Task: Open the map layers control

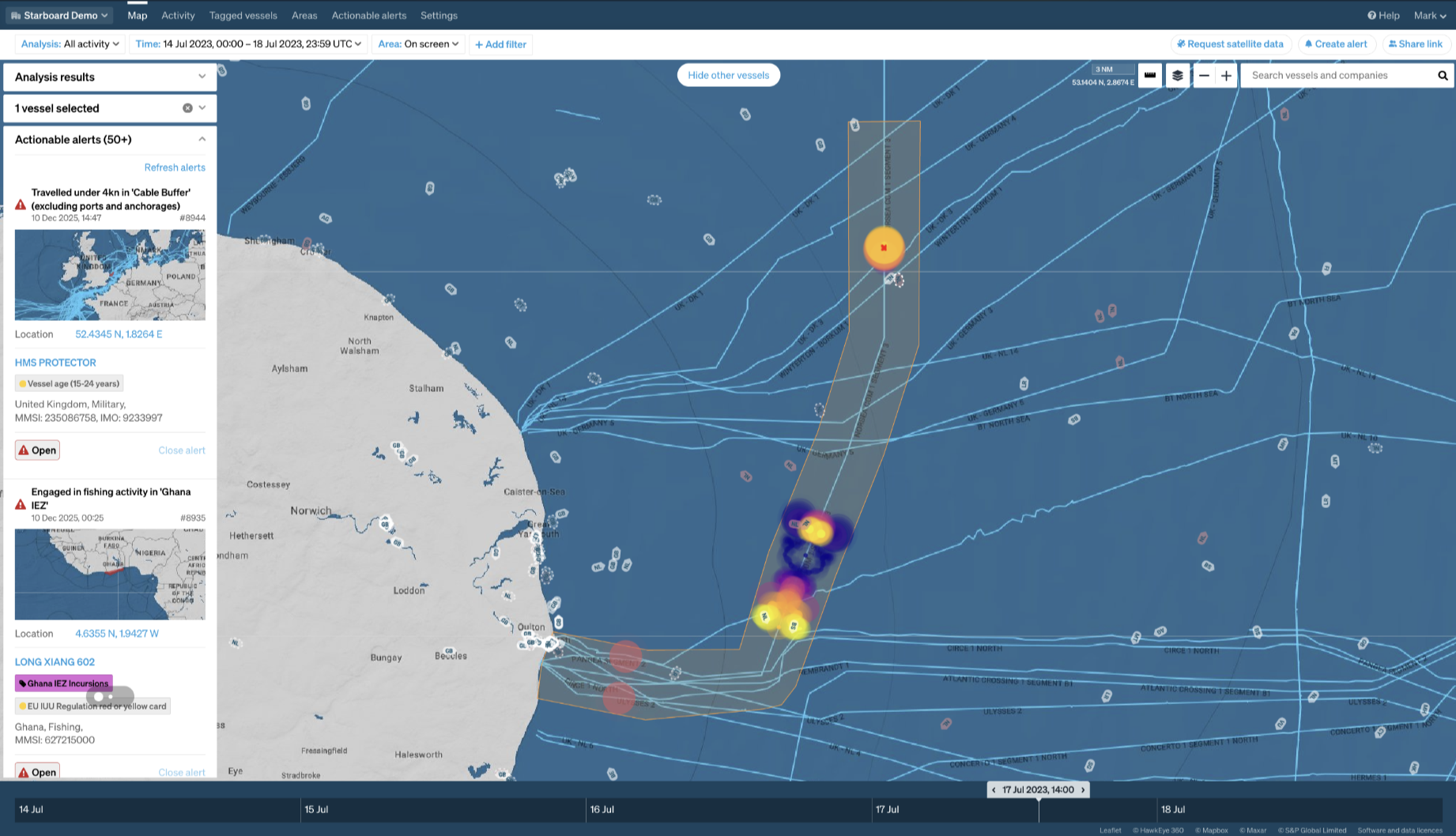Action: pyautogui.click(x=1178, y=75)
